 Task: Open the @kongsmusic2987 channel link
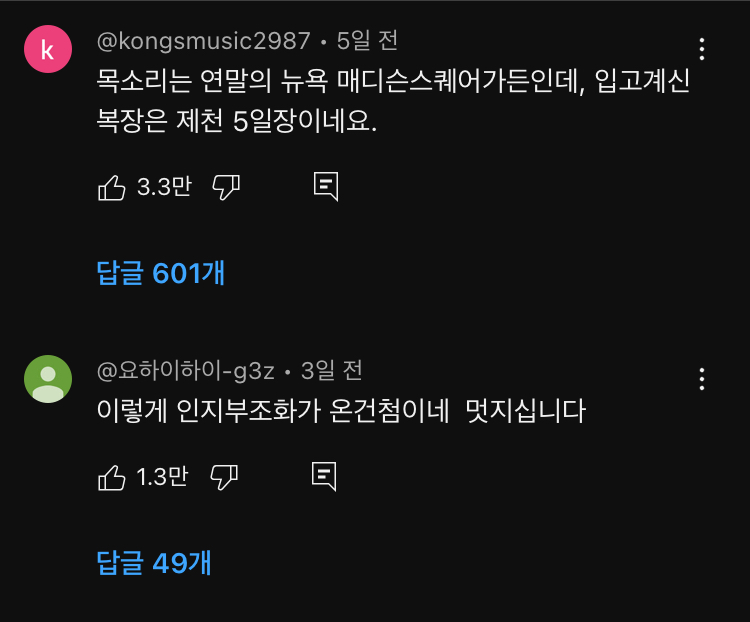(x=203, y=41)
